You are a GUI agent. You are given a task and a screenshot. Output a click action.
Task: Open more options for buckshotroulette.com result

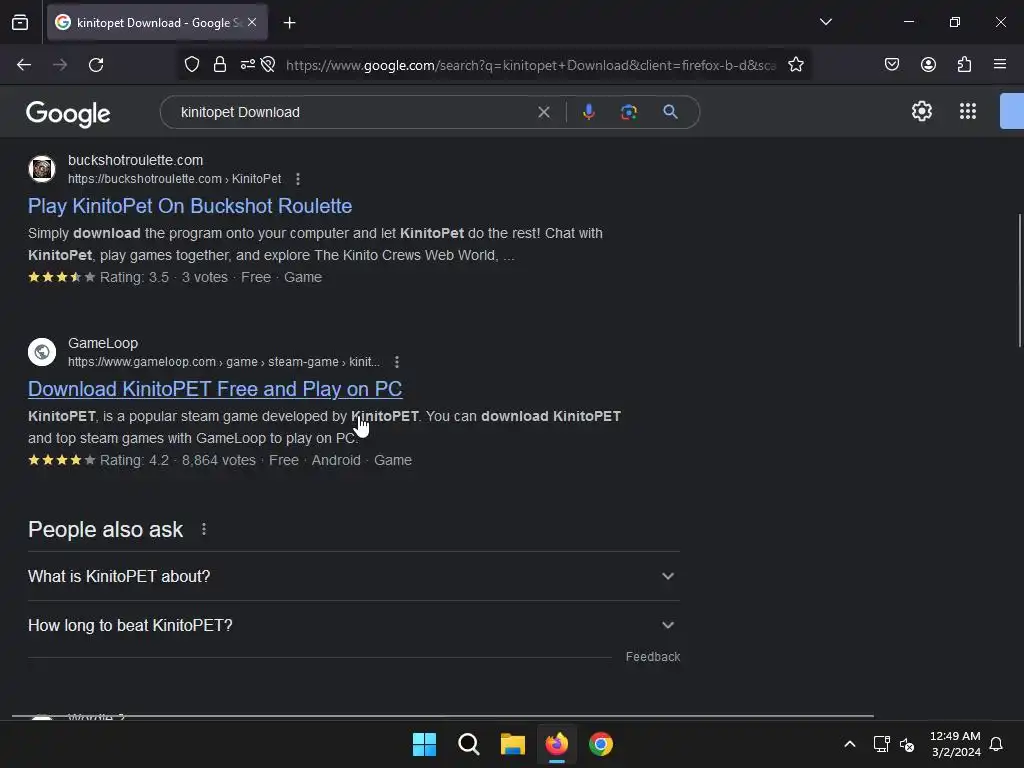298,179
